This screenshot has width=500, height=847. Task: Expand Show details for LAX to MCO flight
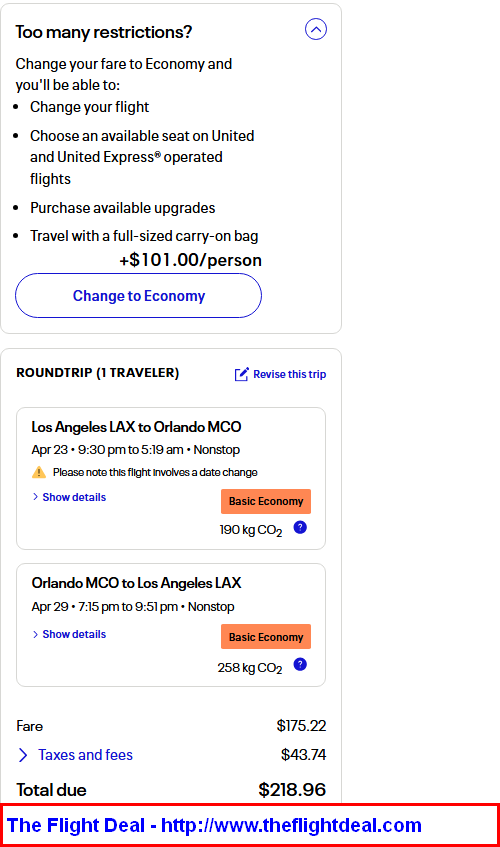click(x=69, y=497)
